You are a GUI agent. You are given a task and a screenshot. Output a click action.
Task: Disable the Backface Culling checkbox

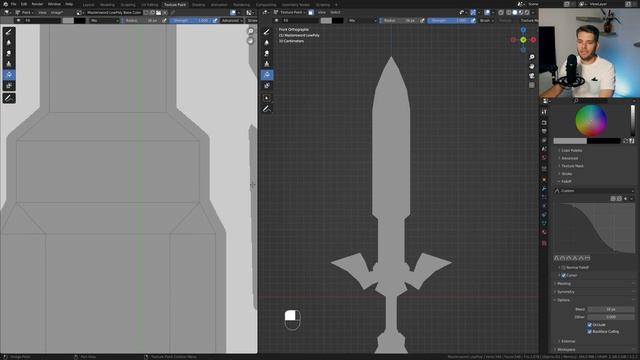tap(589, 331)
